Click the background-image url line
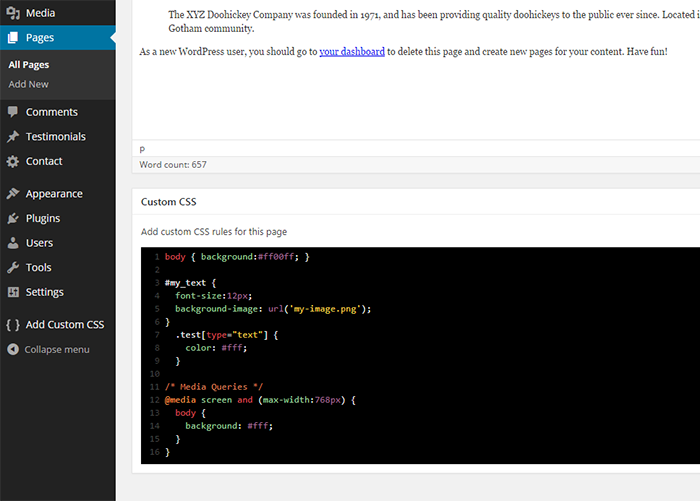The width and height of the screenshot is (700, 501). tap(273, 309)
